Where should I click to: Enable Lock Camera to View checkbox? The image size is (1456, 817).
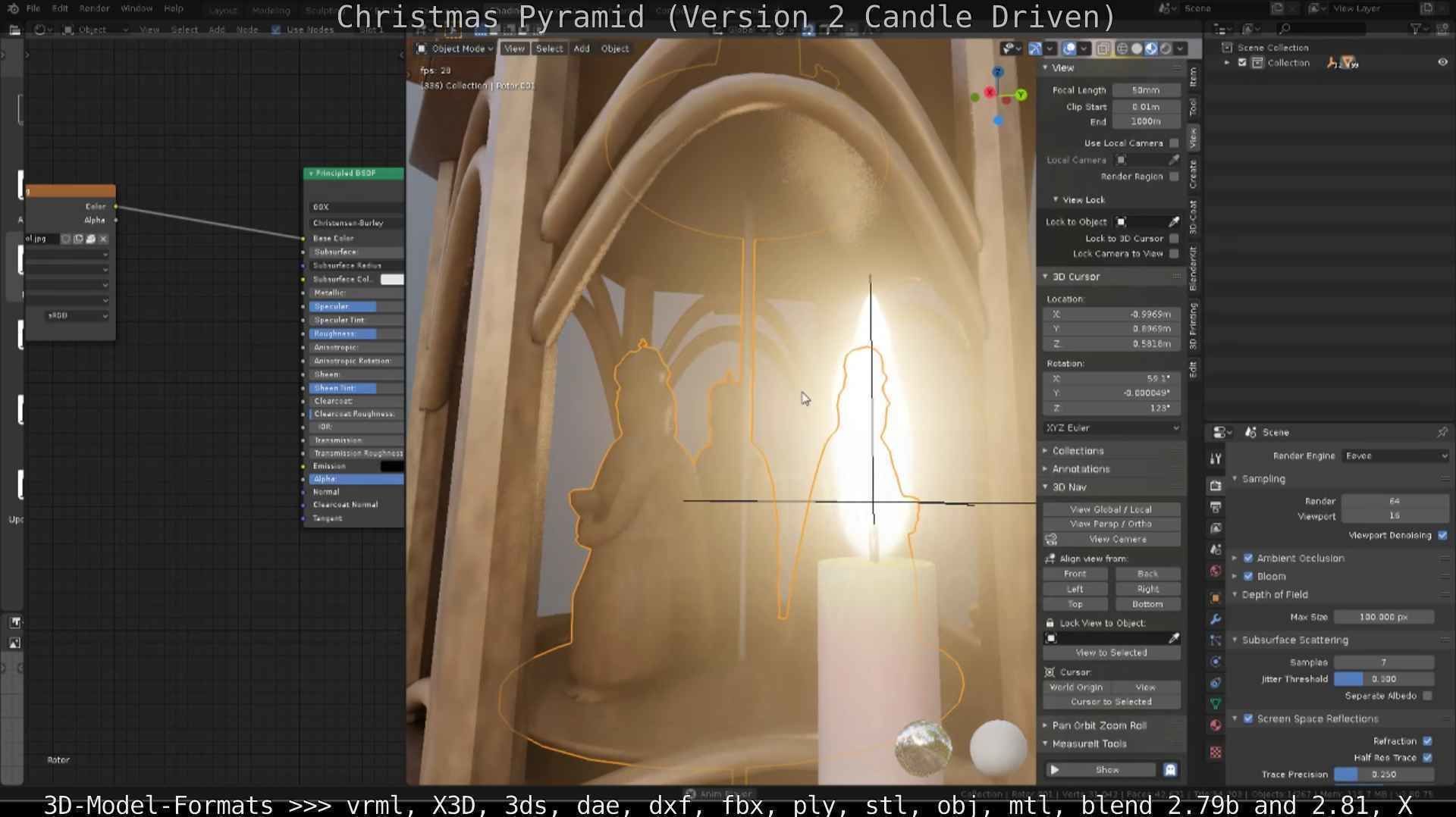pos(1174,254)
